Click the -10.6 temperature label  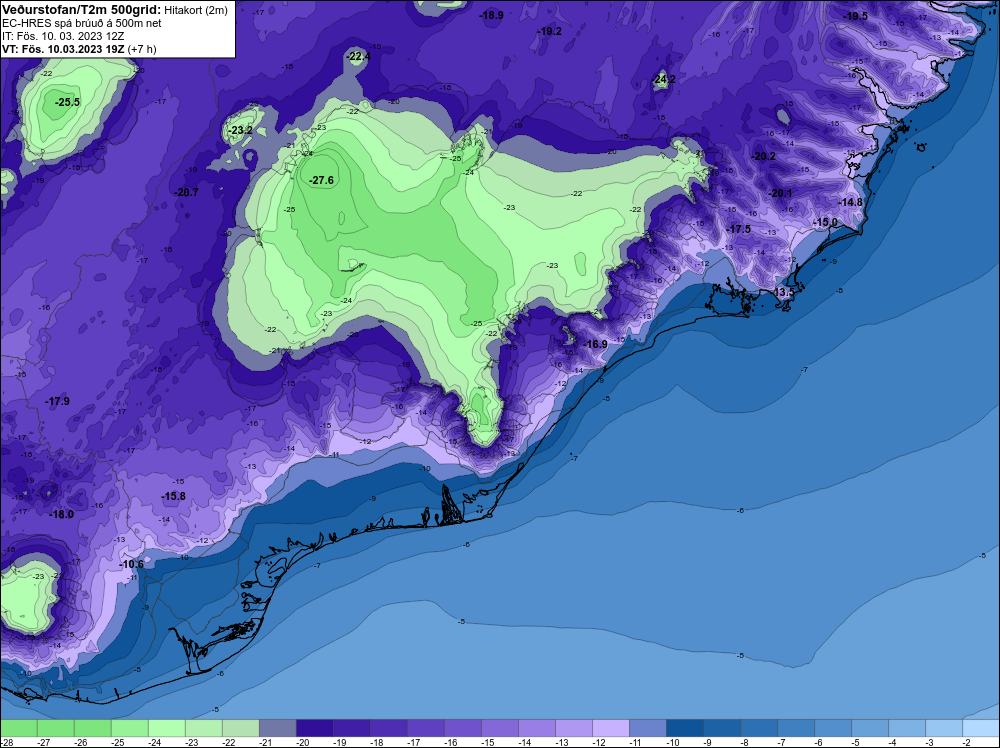point(131,564)
